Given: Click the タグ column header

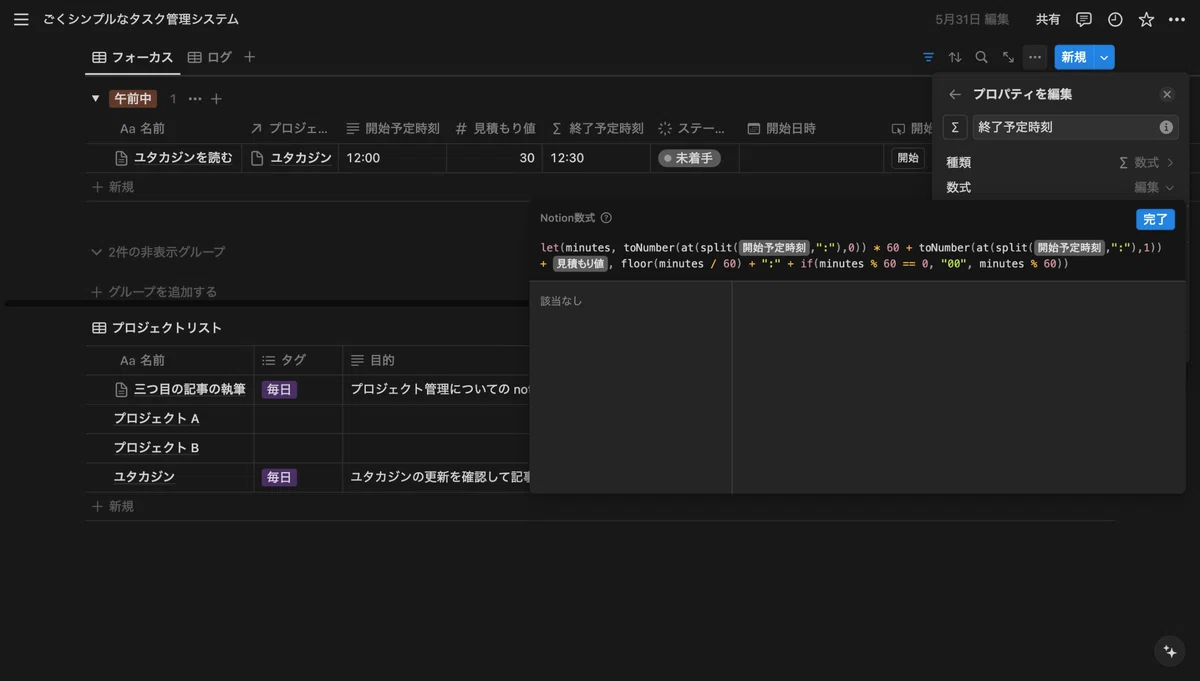Looking at the screenshot, I should (x=298, y=360).
